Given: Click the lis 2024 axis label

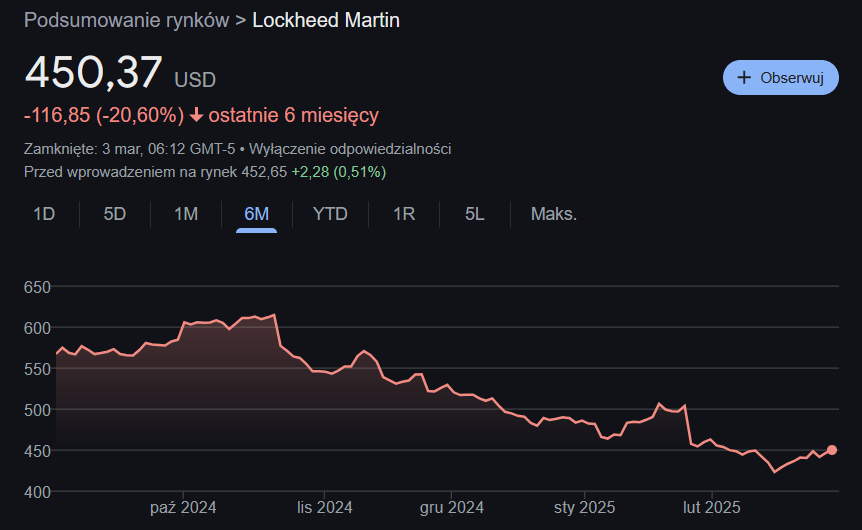Looking at the screenshot, I should click(x=324, y=507).
